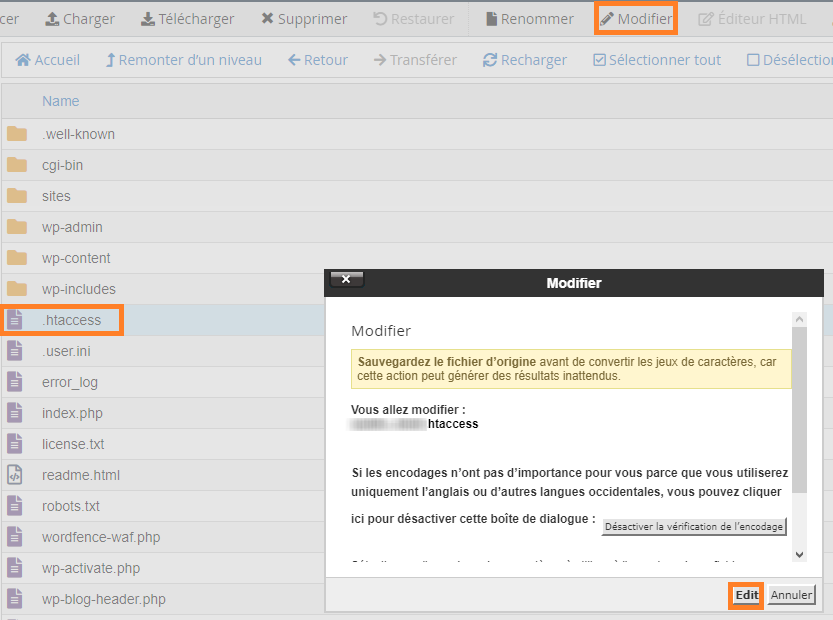Image resolution: width=833 pixels, height=620 pixels.
Task: Select the license.txt file name
Action: (73, 444)
